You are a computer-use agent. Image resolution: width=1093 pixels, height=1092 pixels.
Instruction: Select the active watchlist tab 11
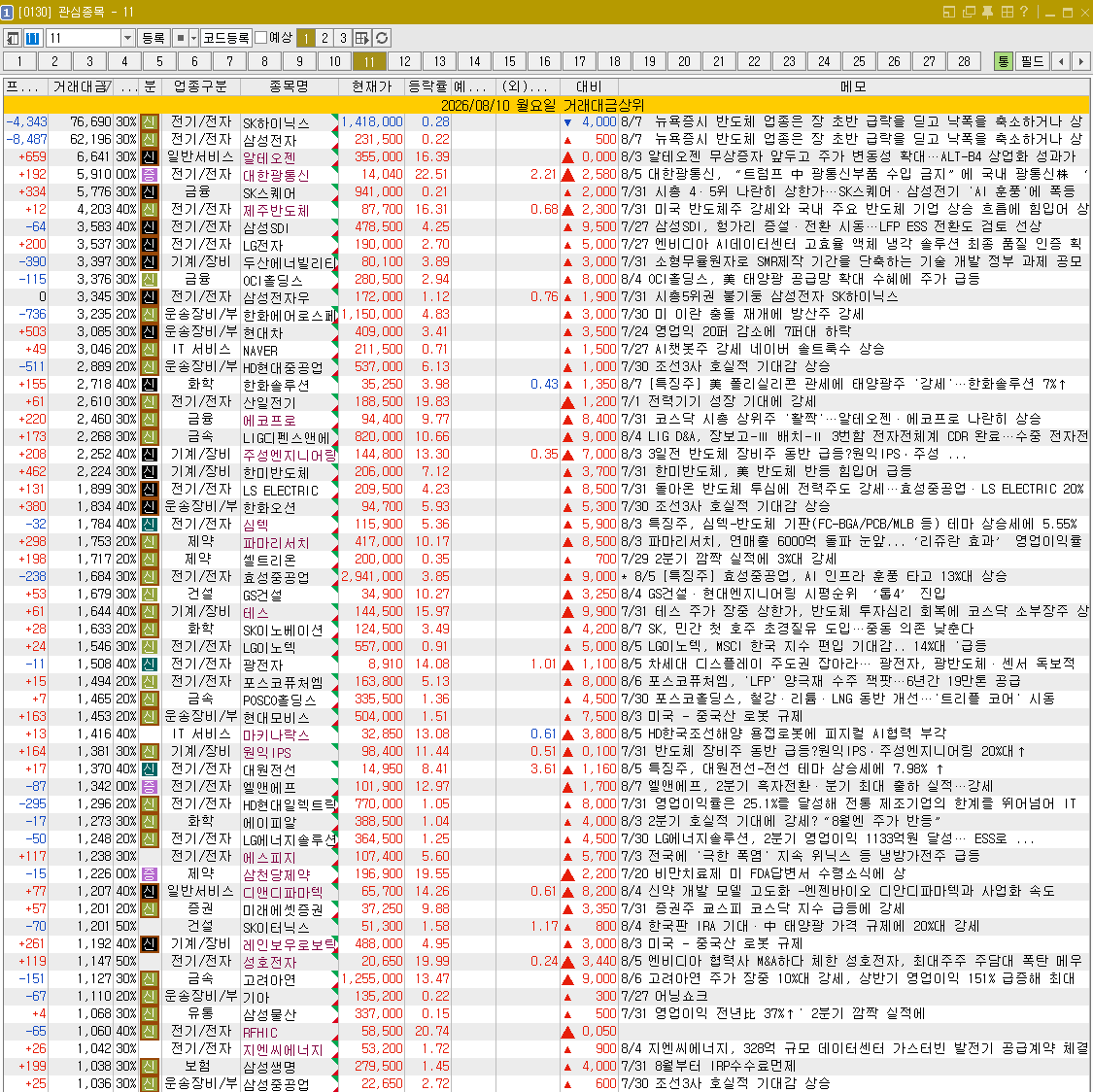369,61
